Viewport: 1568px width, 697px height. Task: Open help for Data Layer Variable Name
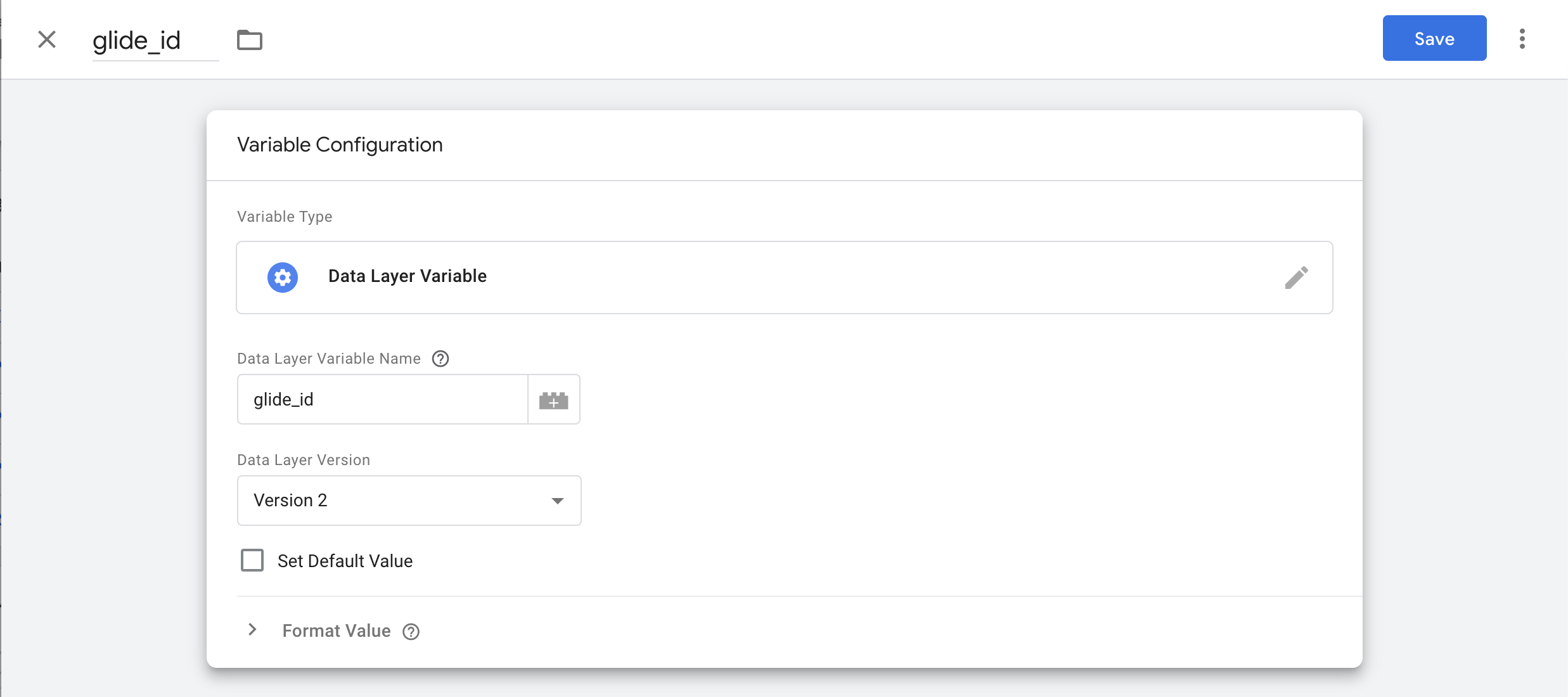coord(440,359)
